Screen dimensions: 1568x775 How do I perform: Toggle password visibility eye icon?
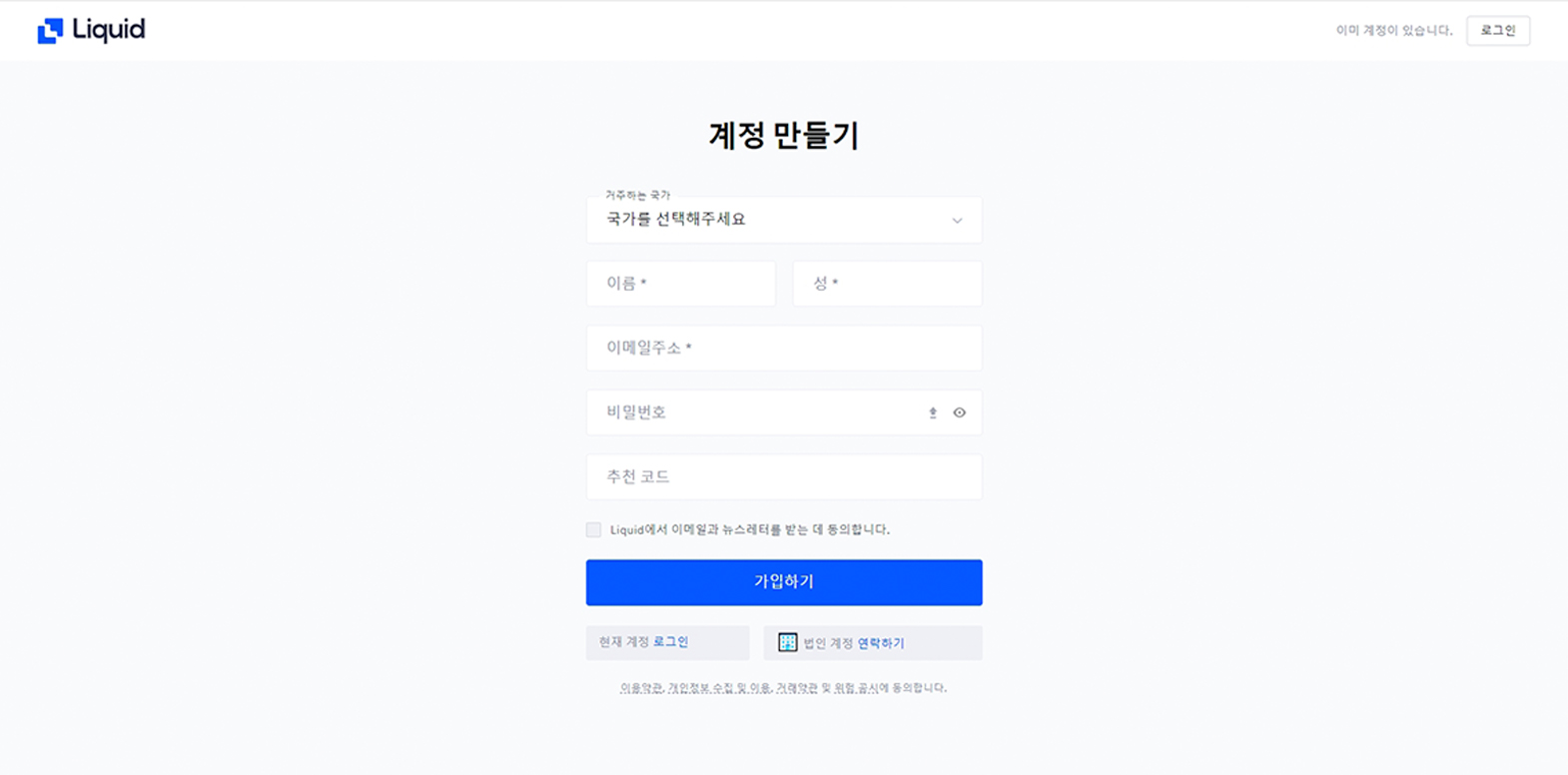pos(959,412)
